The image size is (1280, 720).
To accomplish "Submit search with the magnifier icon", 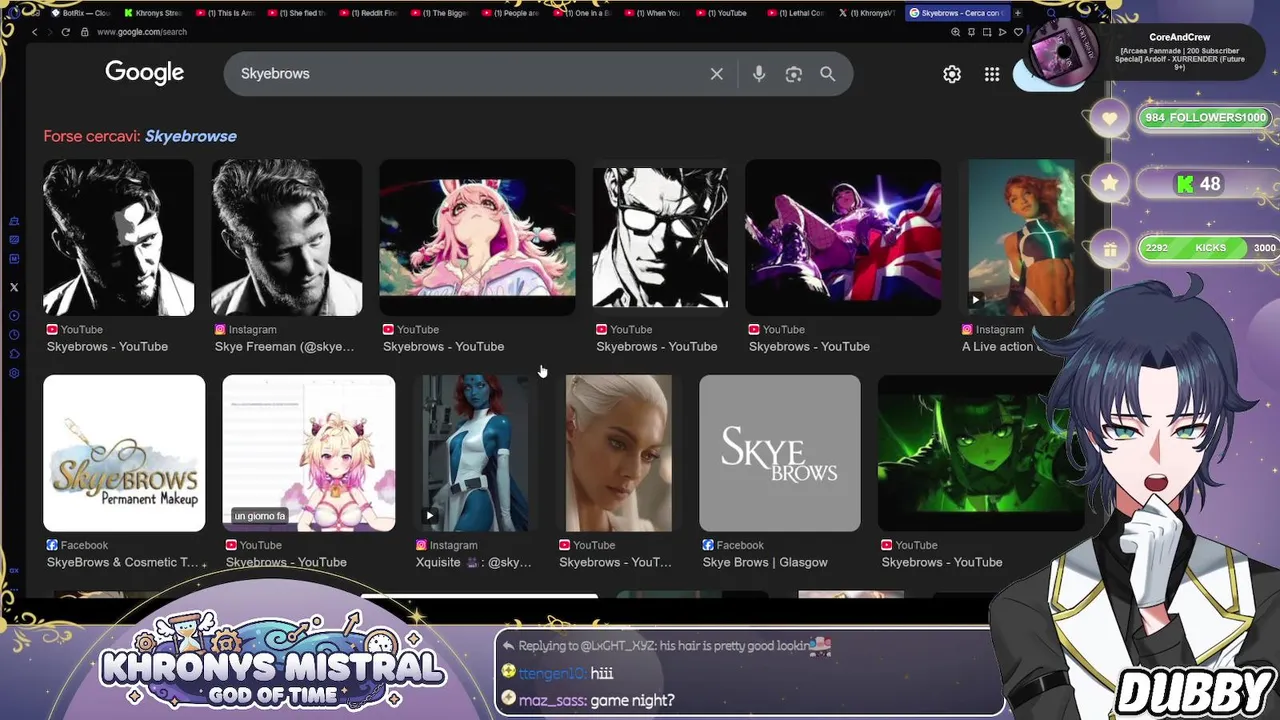I will (x=828, y=74).
